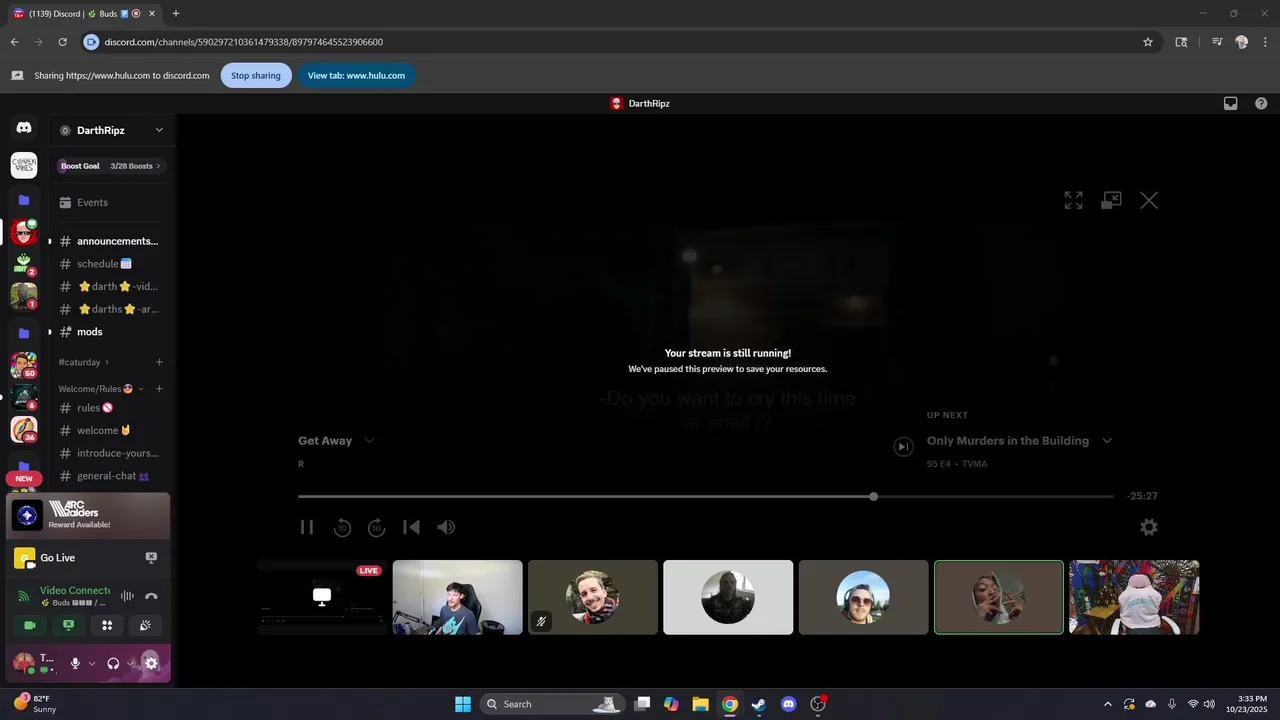
Task: Open the Inbox icon in Discord header
Action: click(1231, 103)
